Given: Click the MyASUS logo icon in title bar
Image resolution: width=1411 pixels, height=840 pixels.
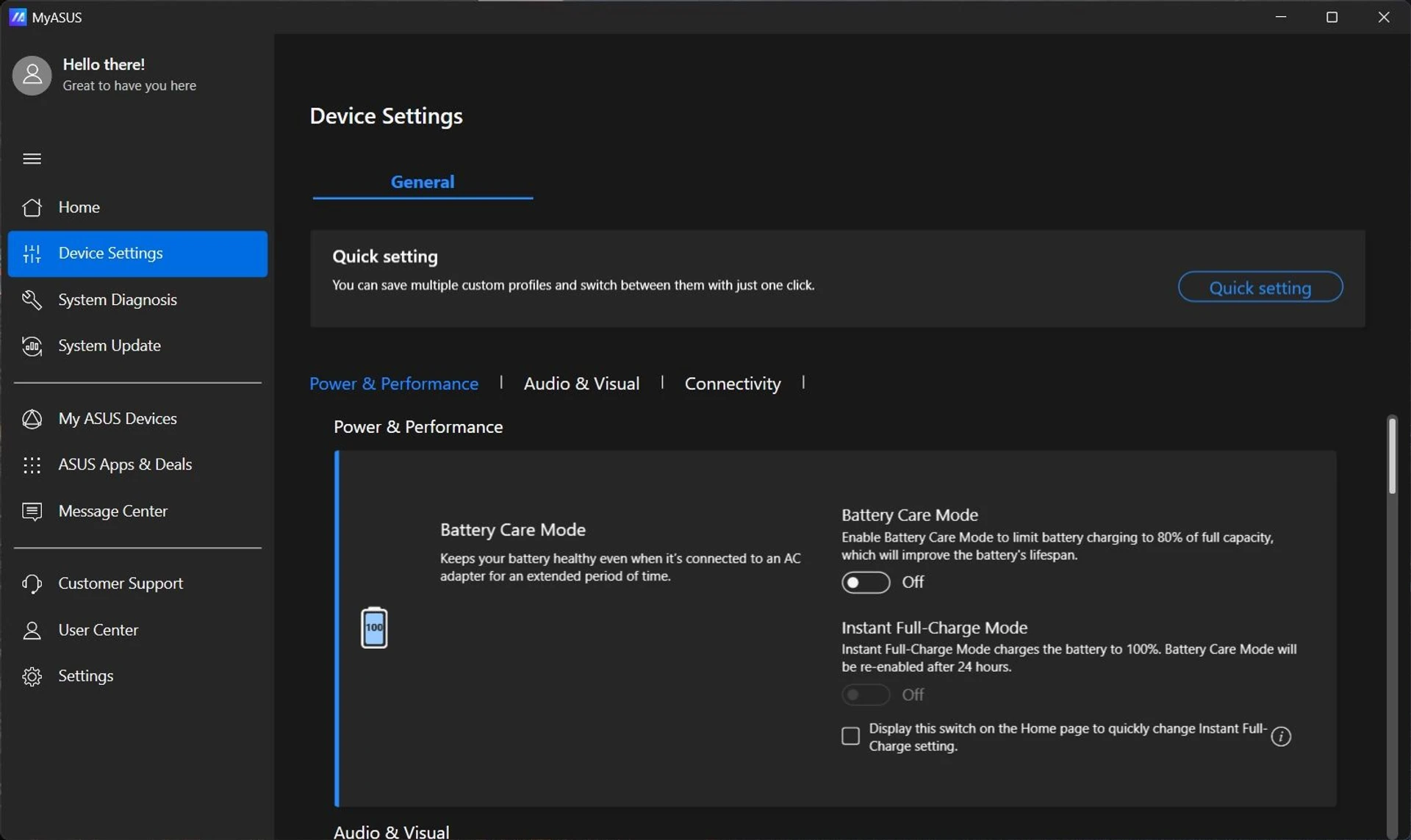Looking at the screenshot, I should pyautogui.click(x=18, y=17).
